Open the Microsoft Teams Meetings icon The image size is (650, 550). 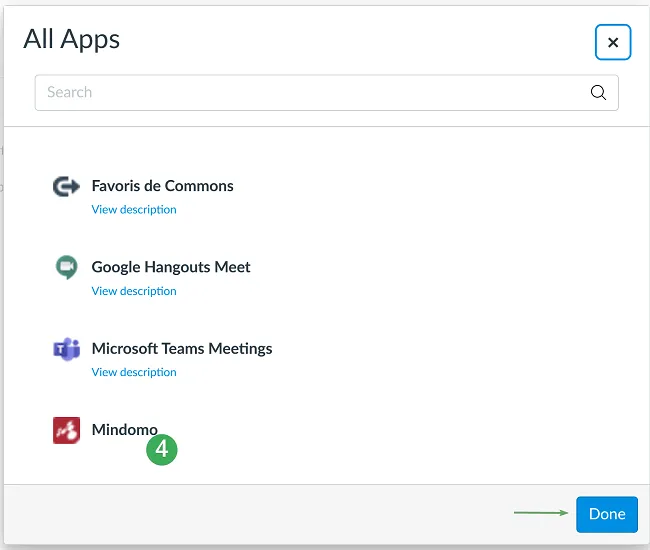[x=66, y=349]
